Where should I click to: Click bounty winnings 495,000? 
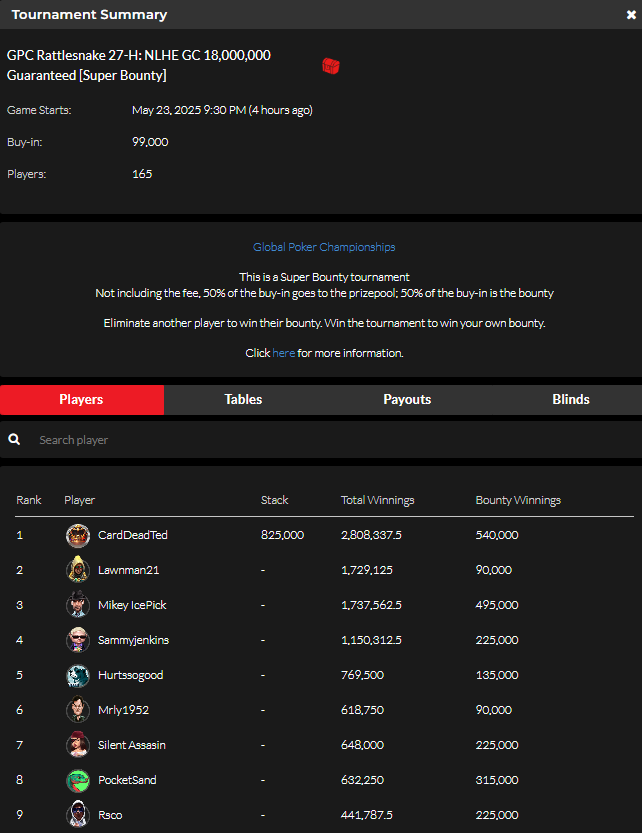[x=497, y=605]
